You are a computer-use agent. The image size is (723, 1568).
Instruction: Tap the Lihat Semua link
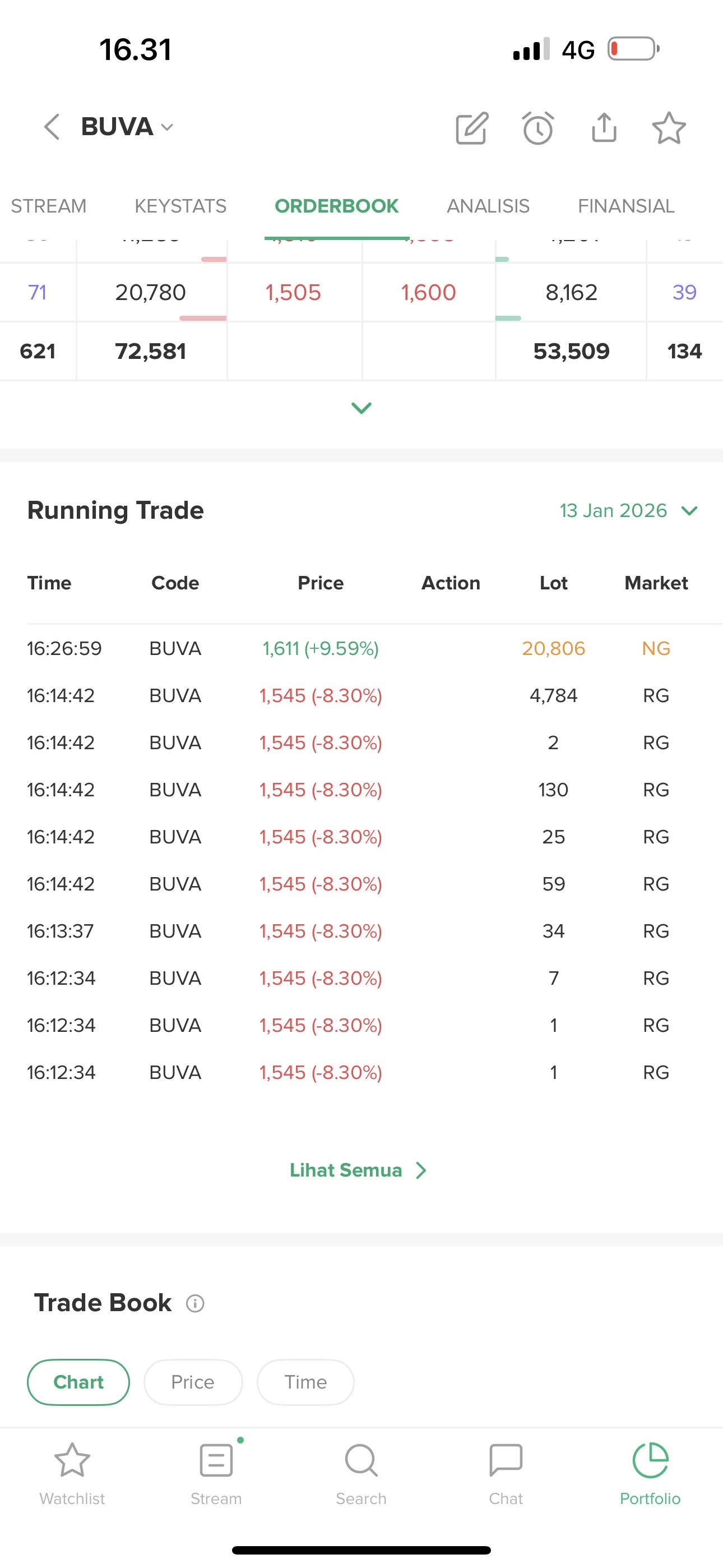[358, 1170]
